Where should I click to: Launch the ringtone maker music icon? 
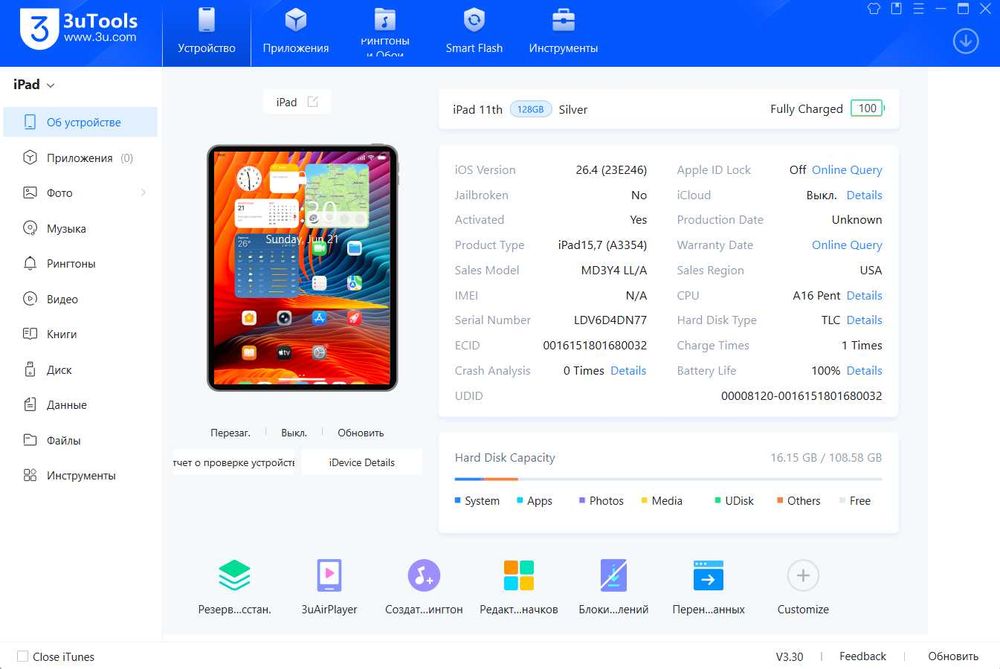point(423,575)
